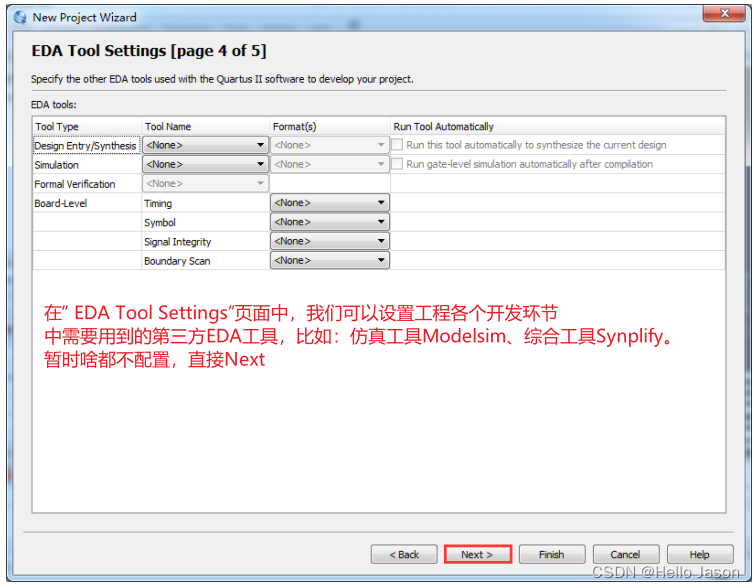Select the Simulation tool type cell
Screen dimensions: 754x588
pos(87,164)
